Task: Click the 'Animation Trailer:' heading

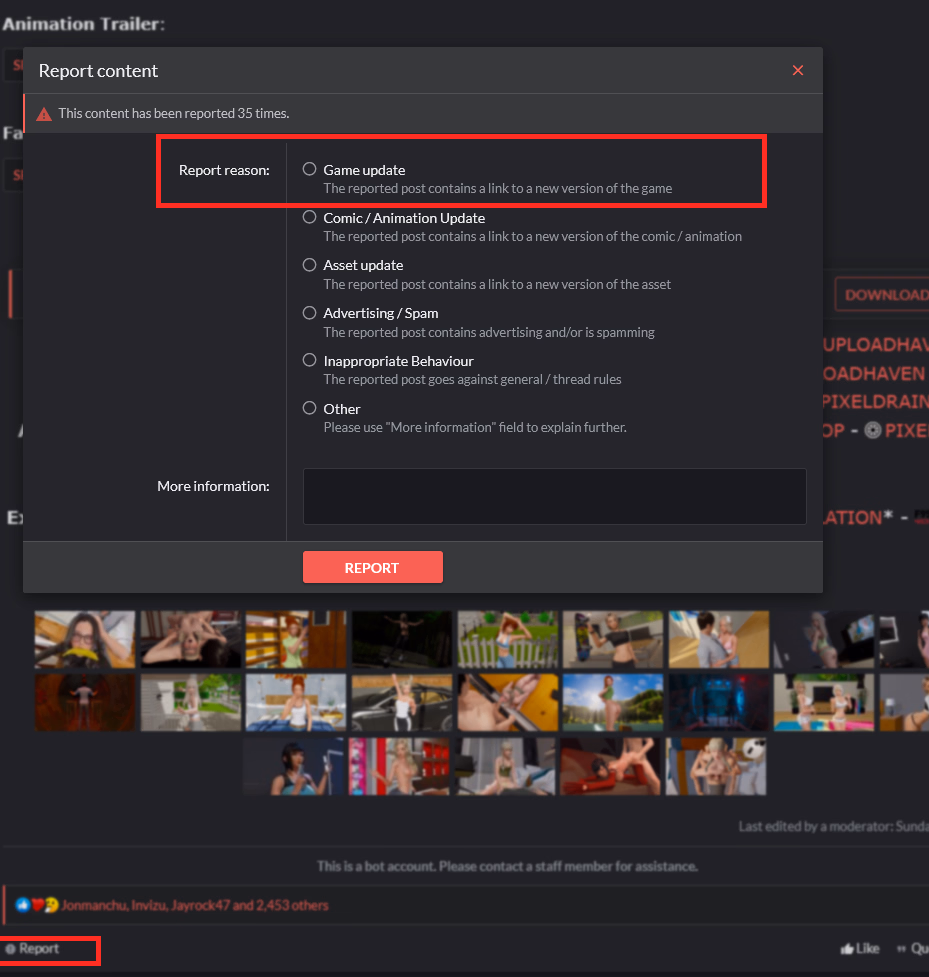Action: (x=84, y=24)
